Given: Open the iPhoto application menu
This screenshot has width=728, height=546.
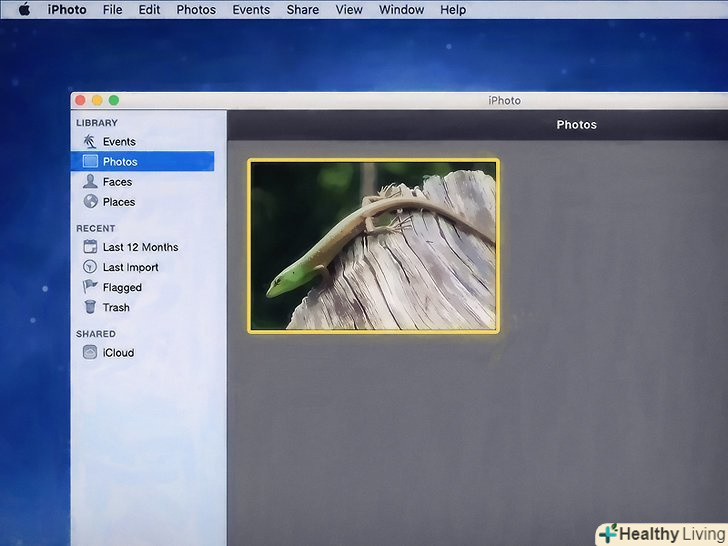Looking at the screenshot, I should [x=67, y=10].
